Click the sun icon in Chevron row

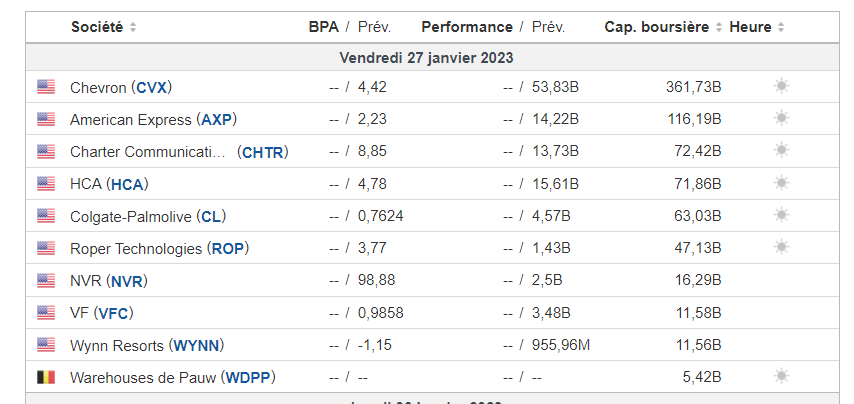781,87
